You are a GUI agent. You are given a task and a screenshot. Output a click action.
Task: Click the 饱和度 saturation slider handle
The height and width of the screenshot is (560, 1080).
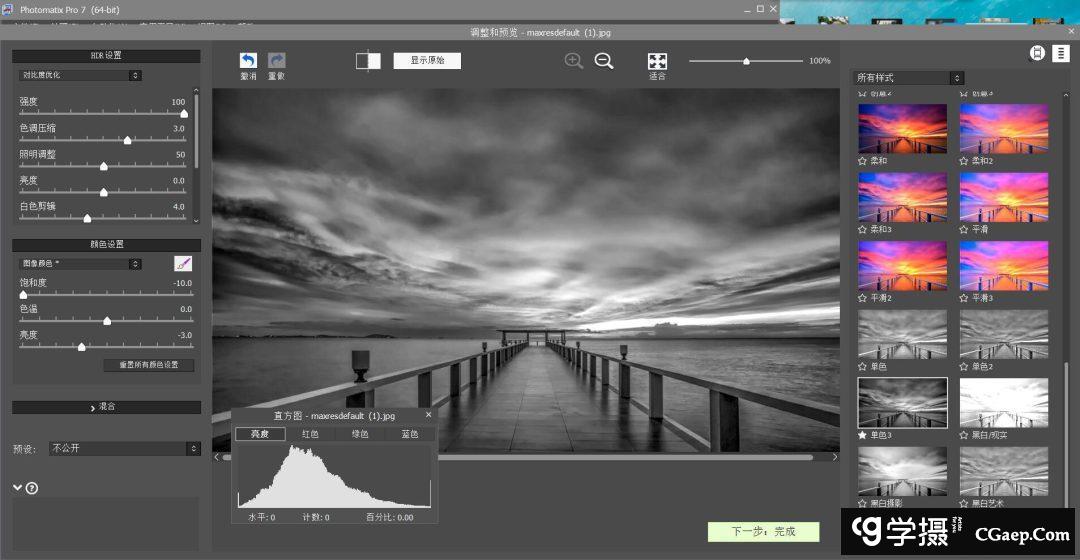23,295
